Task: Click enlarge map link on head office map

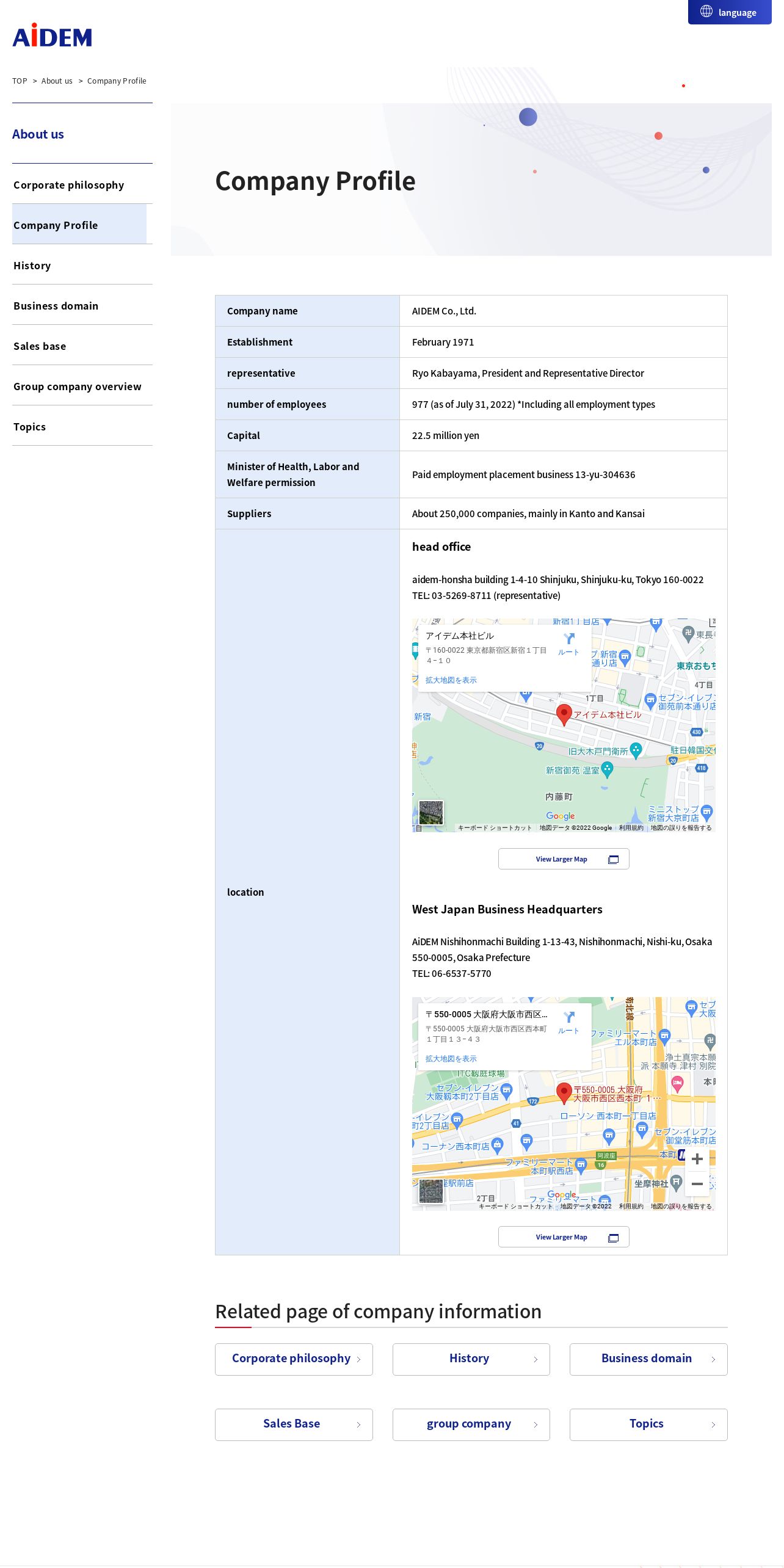Action: pos(451,680)
